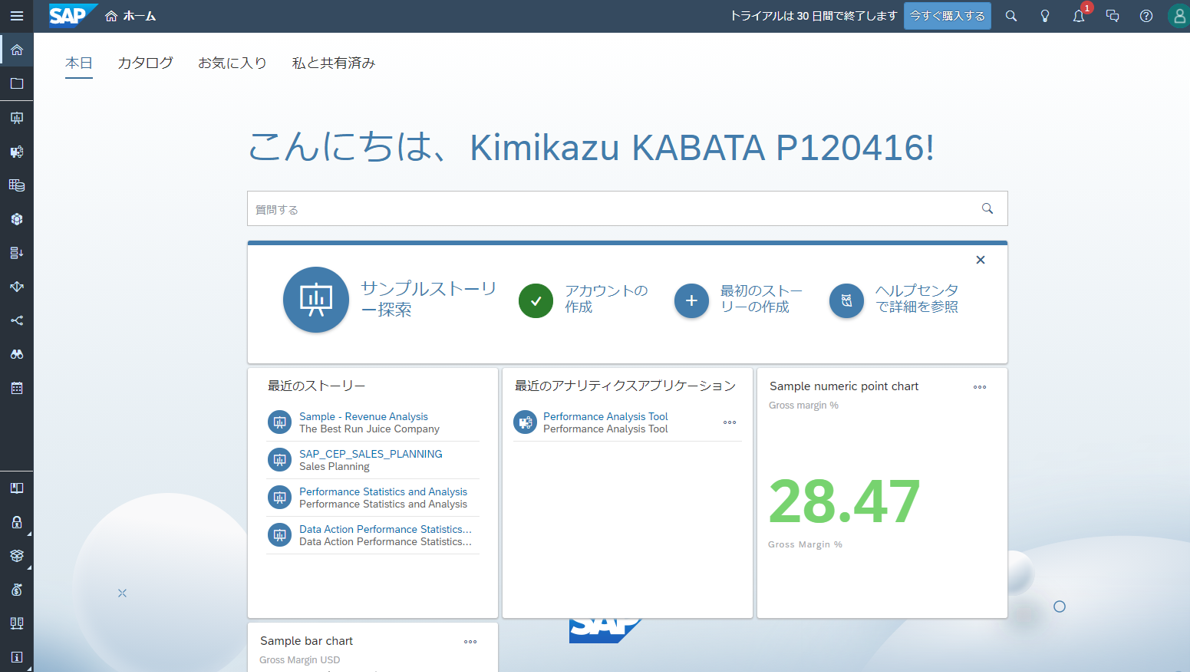Screen dimensions: 1190x672
Task: Click the 28.47 gross margin value
Action: [x=844, y=502]
